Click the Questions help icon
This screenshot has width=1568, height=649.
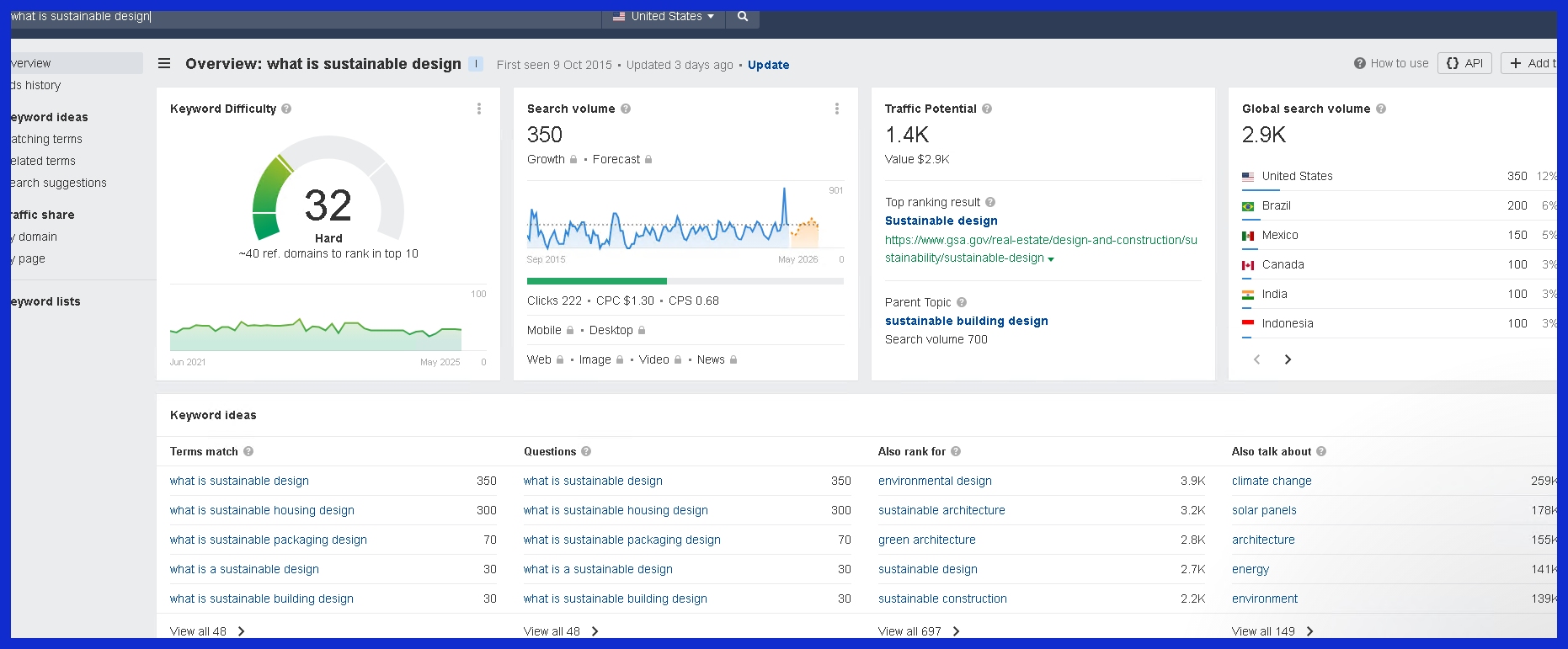coord(586,451)
